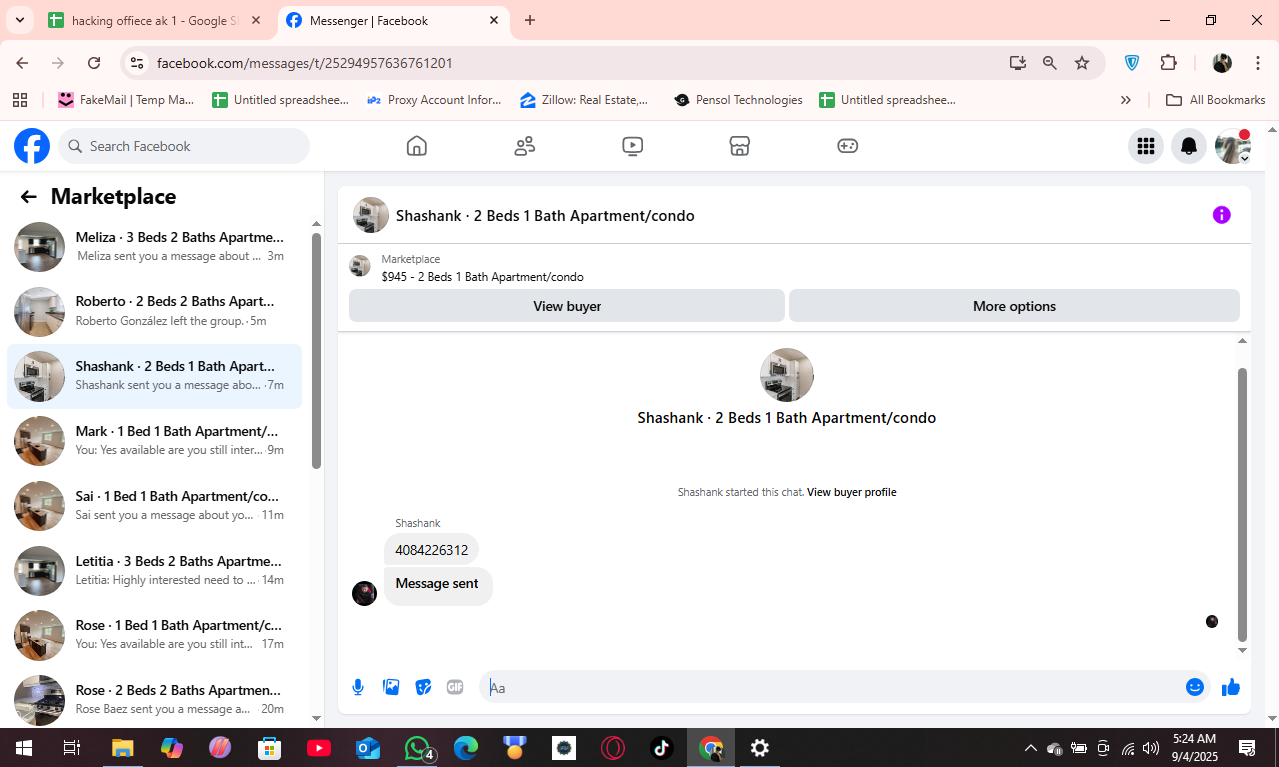The width and height of the screenshot is (1279, 767).
Task: Open Facebook home feed icon
Action: [x=417, y=146]
